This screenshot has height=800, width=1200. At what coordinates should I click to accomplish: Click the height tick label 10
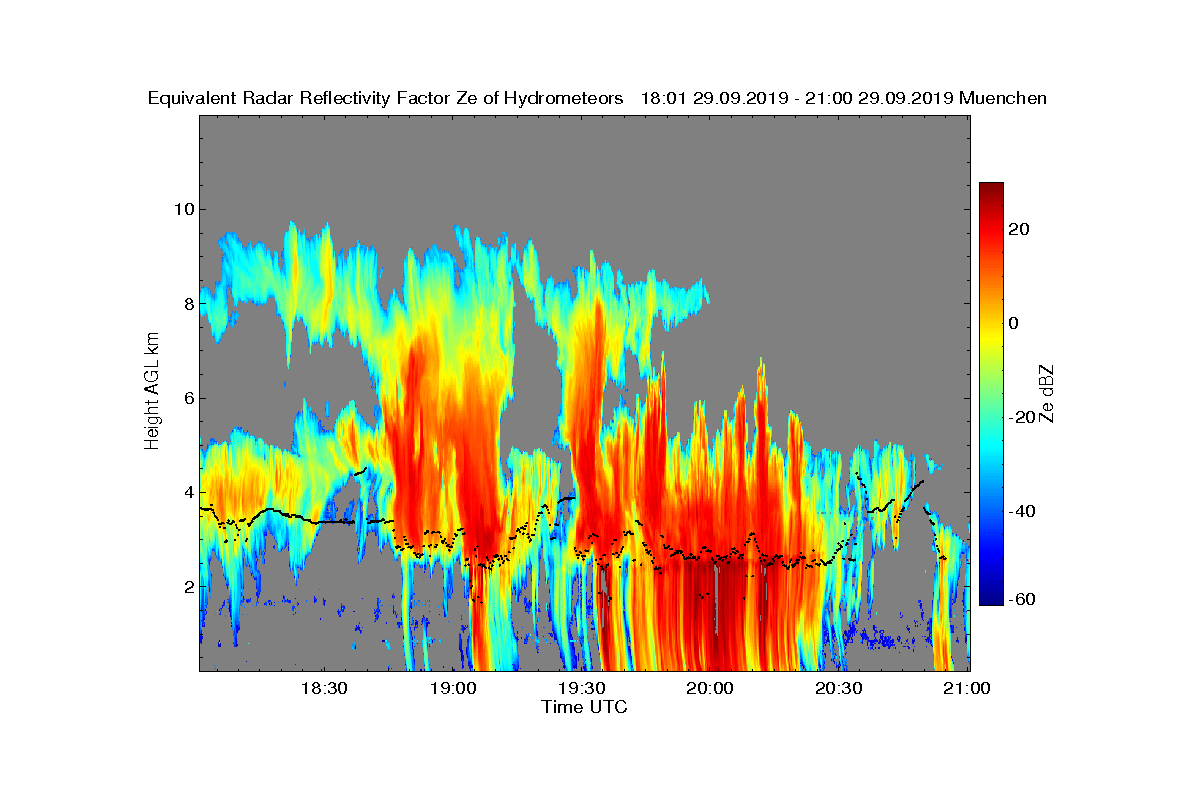coord(183,209)
